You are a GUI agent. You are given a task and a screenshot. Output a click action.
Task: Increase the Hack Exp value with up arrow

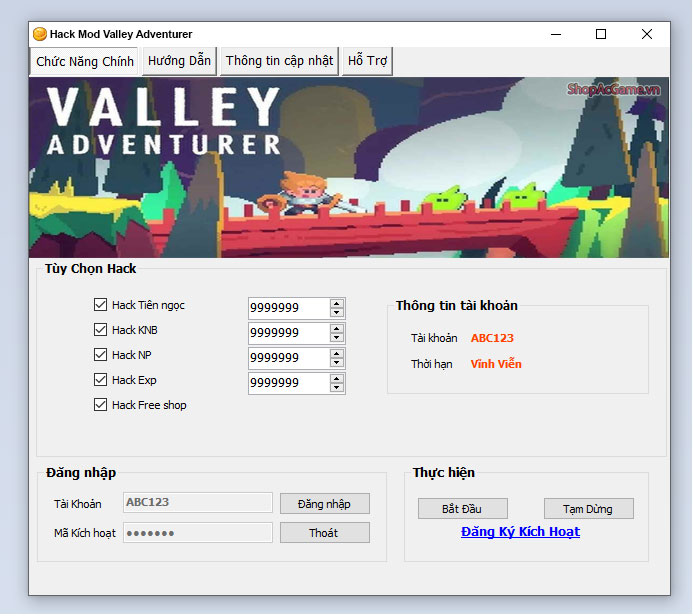point(337,379)
